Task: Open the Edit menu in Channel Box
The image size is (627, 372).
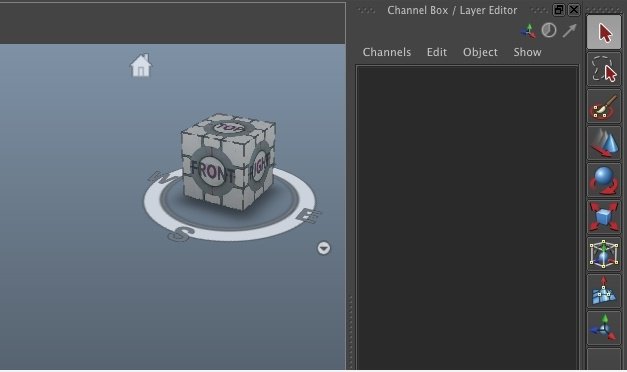Action: coord(437,52)
